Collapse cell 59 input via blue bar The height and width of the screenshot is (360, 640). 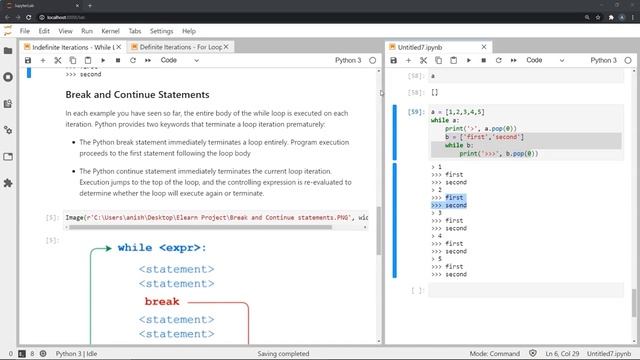(395, 132)
